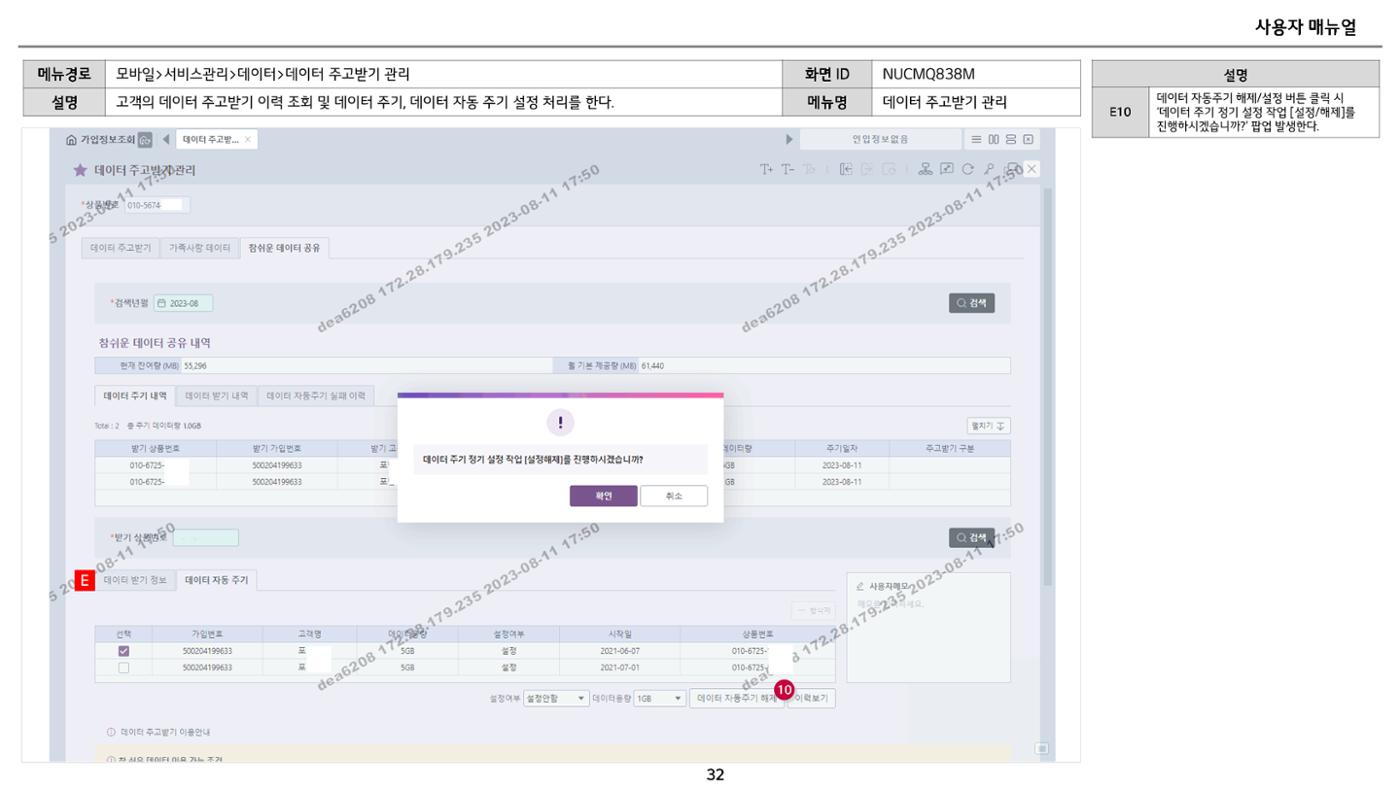Click the 데이터 자동주기 해제 button
1400x788 pixels.
coord(737,699)
